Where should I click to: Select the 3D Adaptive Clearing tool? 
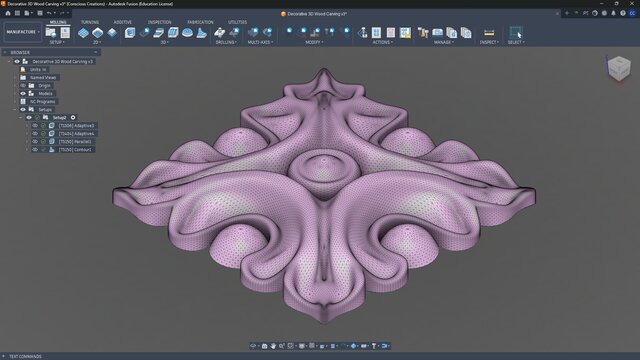click(x=130, y=33)
